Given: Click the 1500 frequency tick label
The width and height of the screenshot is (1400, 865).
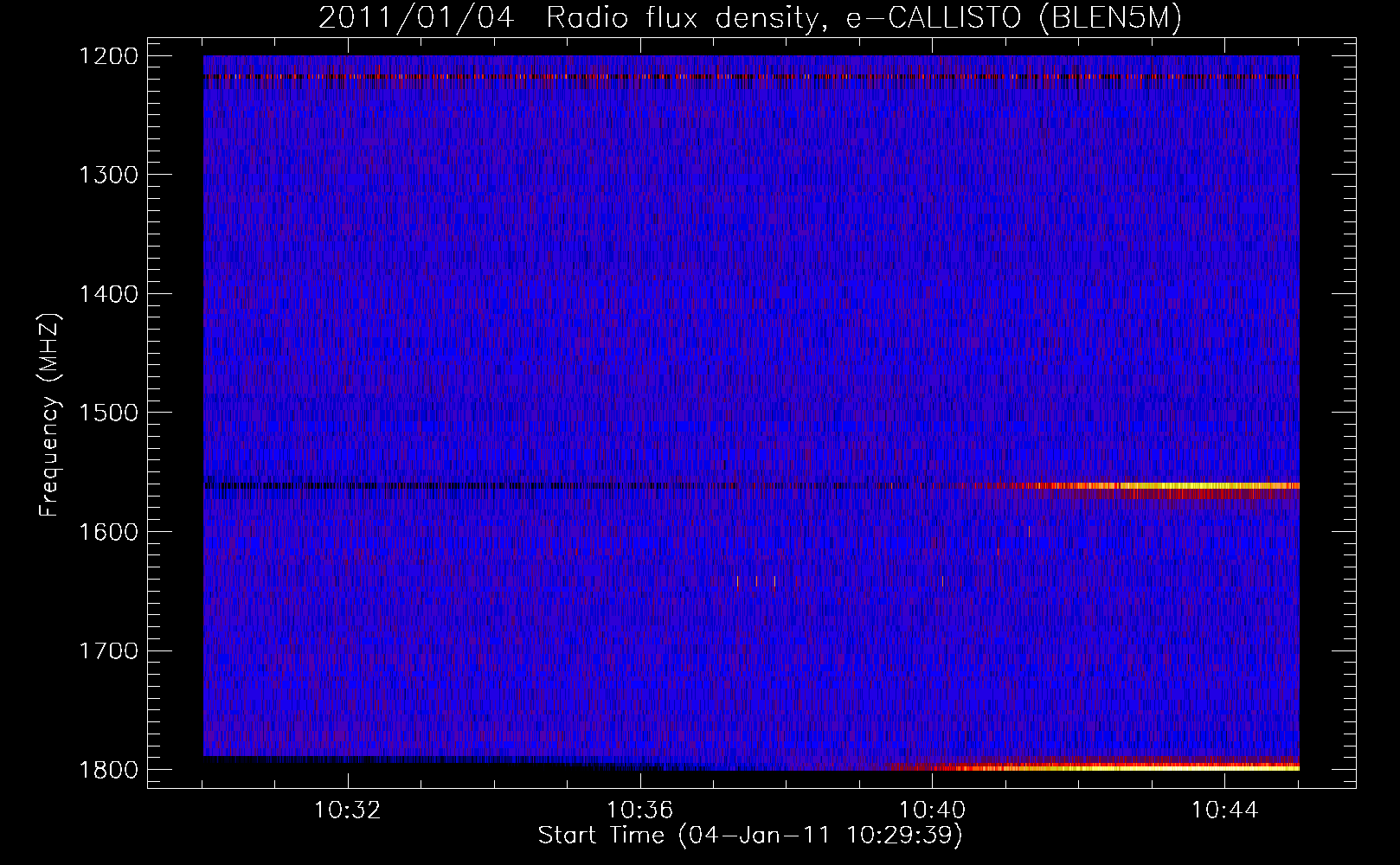Looking at the screenshot, I should [108, 413].
